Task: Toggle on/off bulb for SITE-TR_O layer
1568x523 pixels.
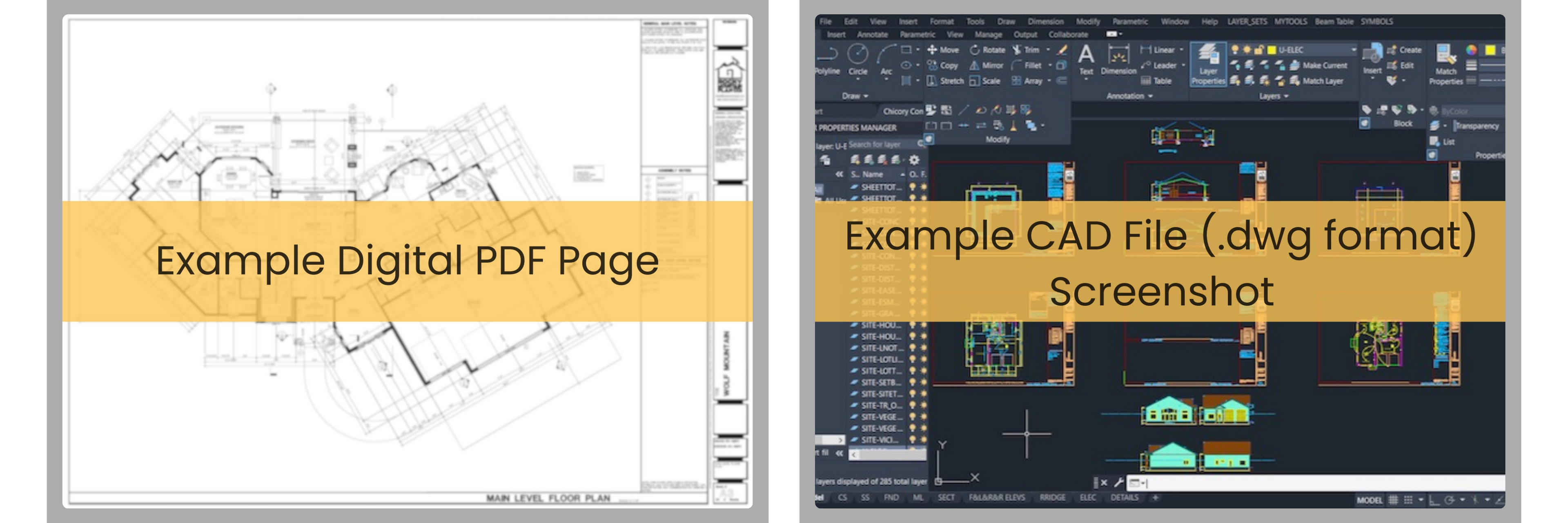Action: click(x=913, y=405)
